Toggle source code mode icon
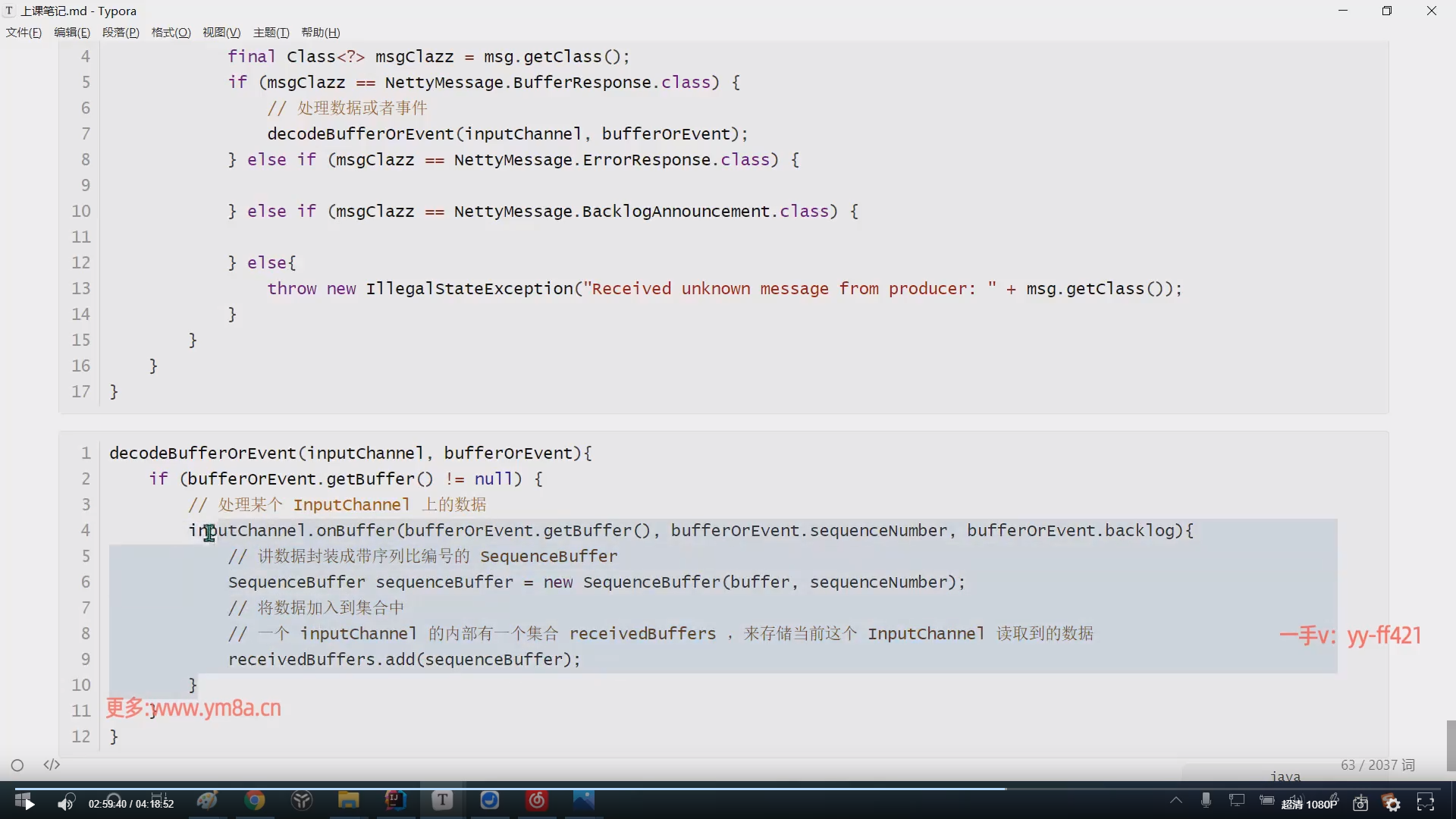The image size is (1456, 819). tap(52, 764)
